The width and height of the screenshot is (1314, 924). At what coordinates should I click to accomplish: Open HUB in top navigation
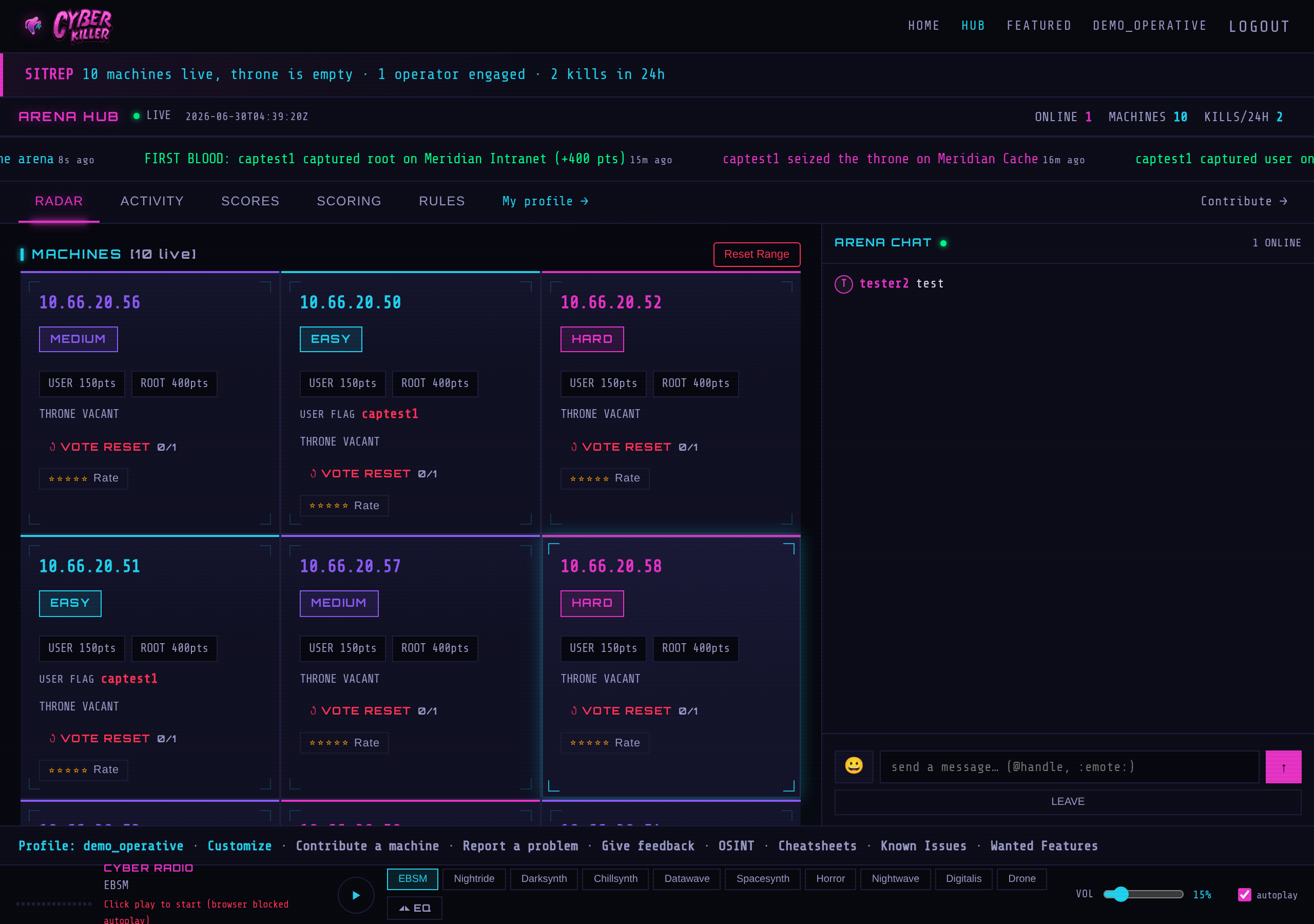973,26
